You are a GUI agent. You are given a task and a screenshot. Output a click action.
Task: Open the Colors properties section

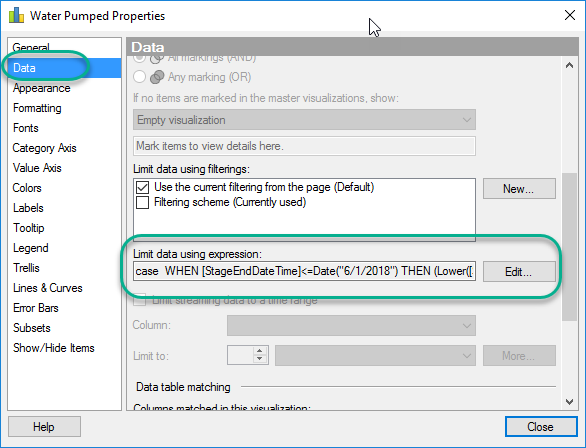pos(27,188)
